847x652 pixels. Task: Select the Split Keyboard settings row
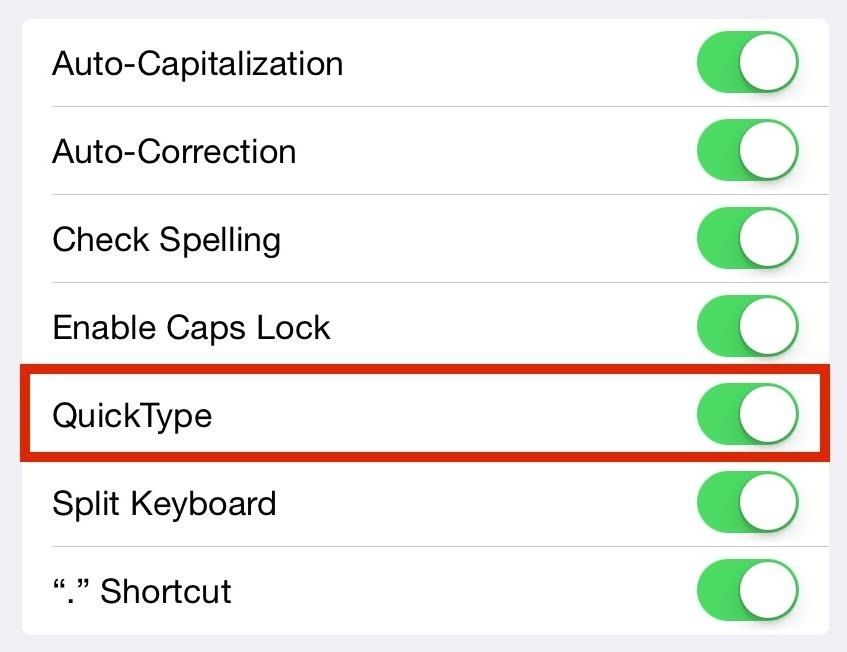coord(164,503)
